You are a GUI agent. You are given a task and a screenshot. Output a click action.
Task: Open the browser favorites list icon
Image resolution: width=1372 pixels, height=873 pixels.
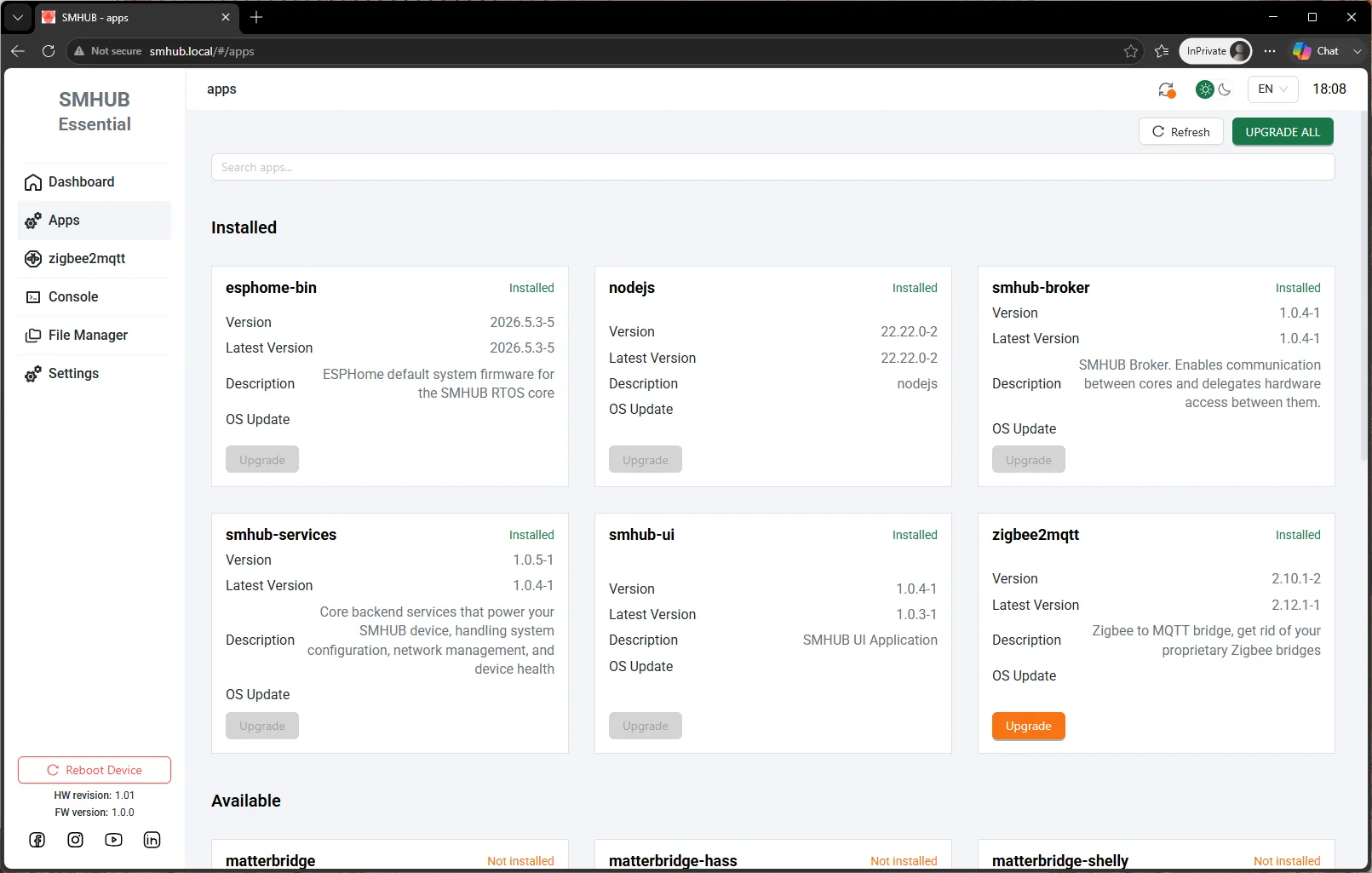point(1162,51)
